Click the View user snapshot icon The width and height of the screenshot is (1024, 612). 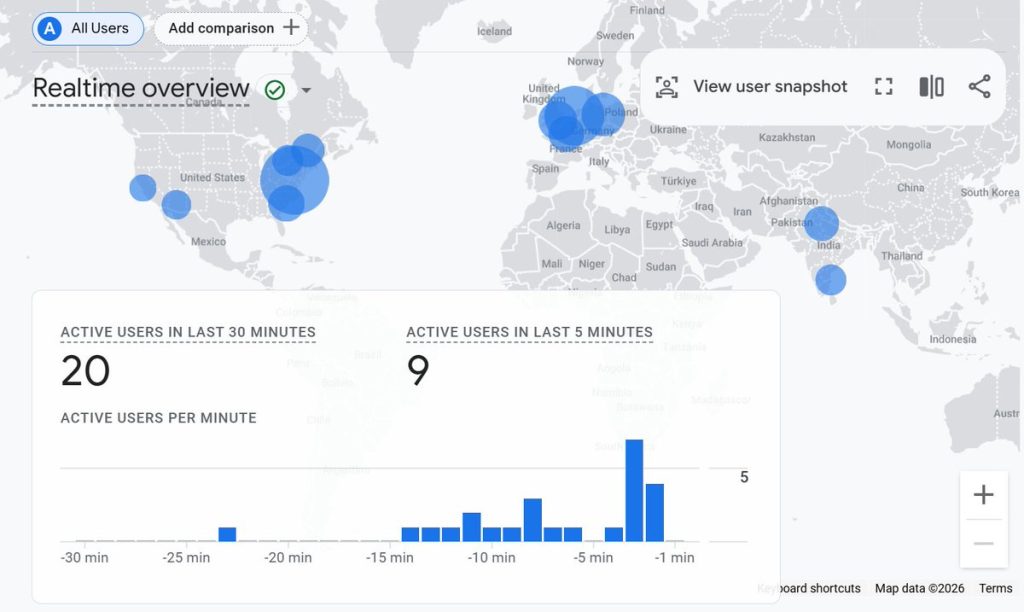click(667, 87)
